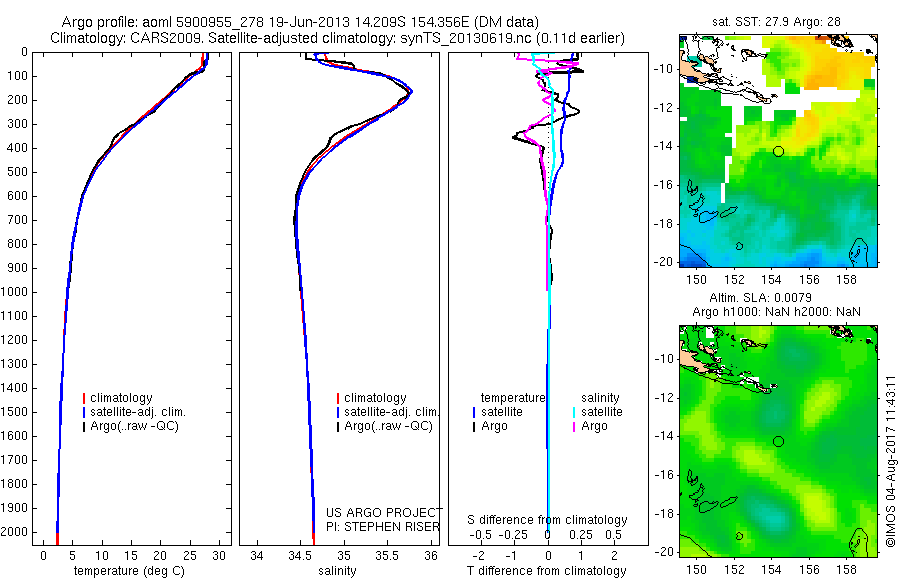Click 'T difference from climatology' axis label
The height and width of the screenshot is (580, 900).
546,571
